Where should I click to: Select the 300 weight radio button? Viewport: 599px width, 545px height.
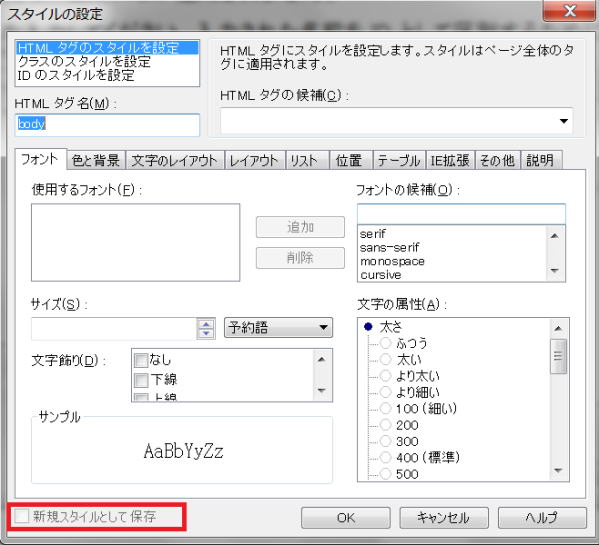385,441
